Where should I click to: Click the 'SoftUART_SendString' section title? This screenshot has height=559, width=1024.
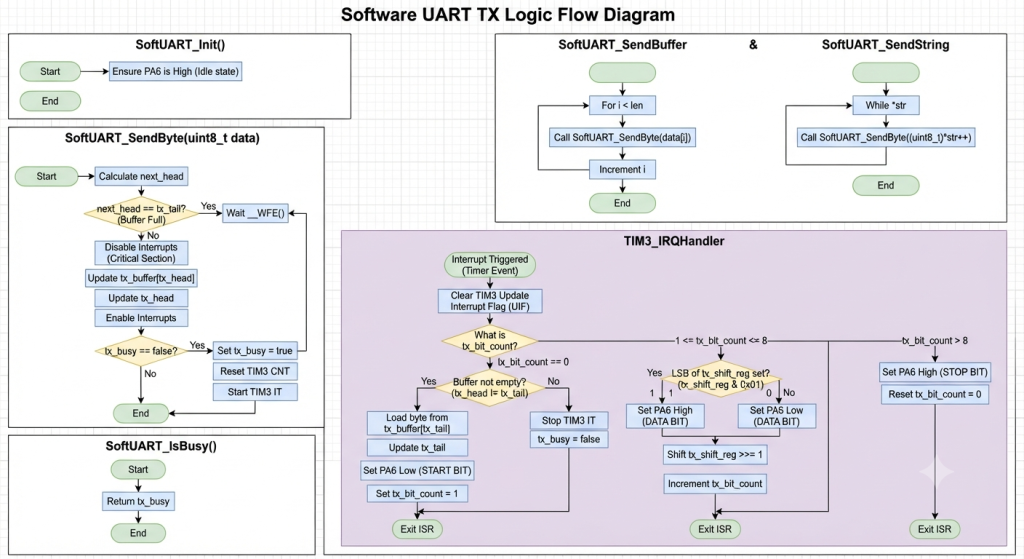[x=886, y=44]
